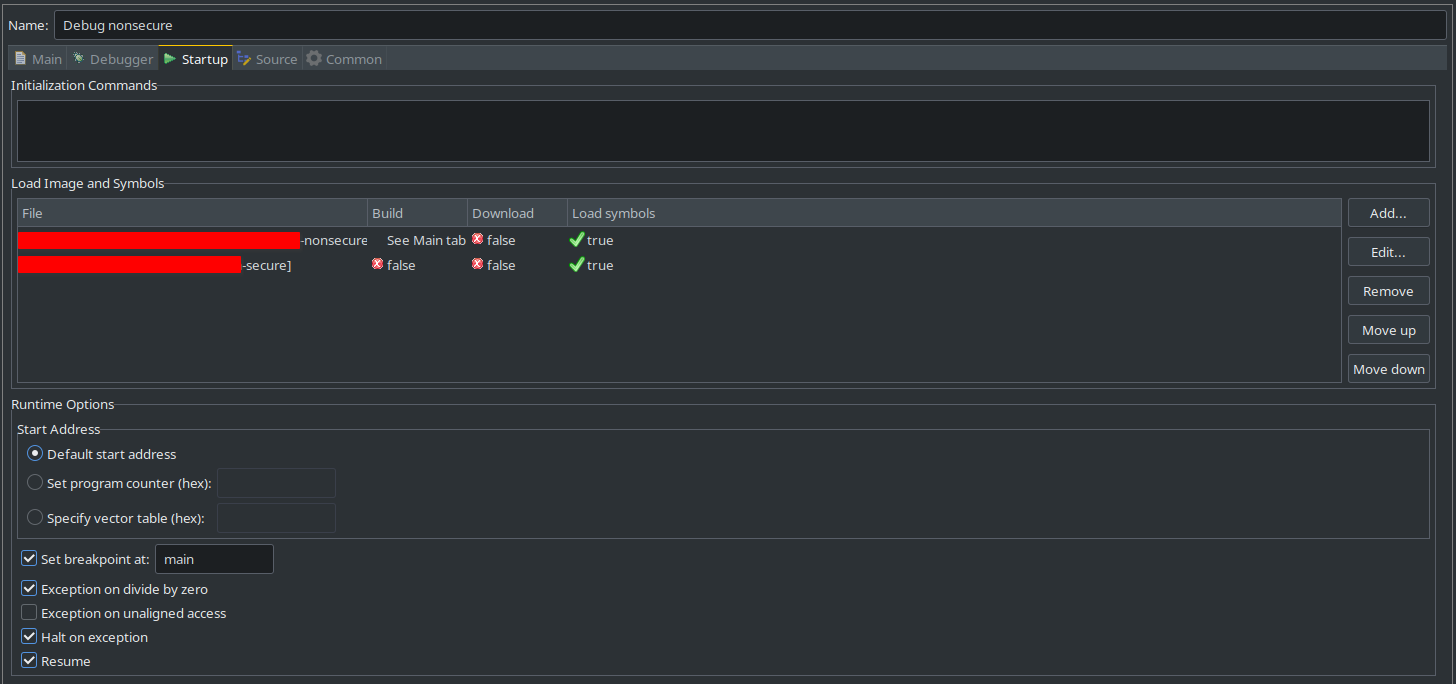
Task: Uncheck the Resume checkbox
Action: click(x=29, y=660)
